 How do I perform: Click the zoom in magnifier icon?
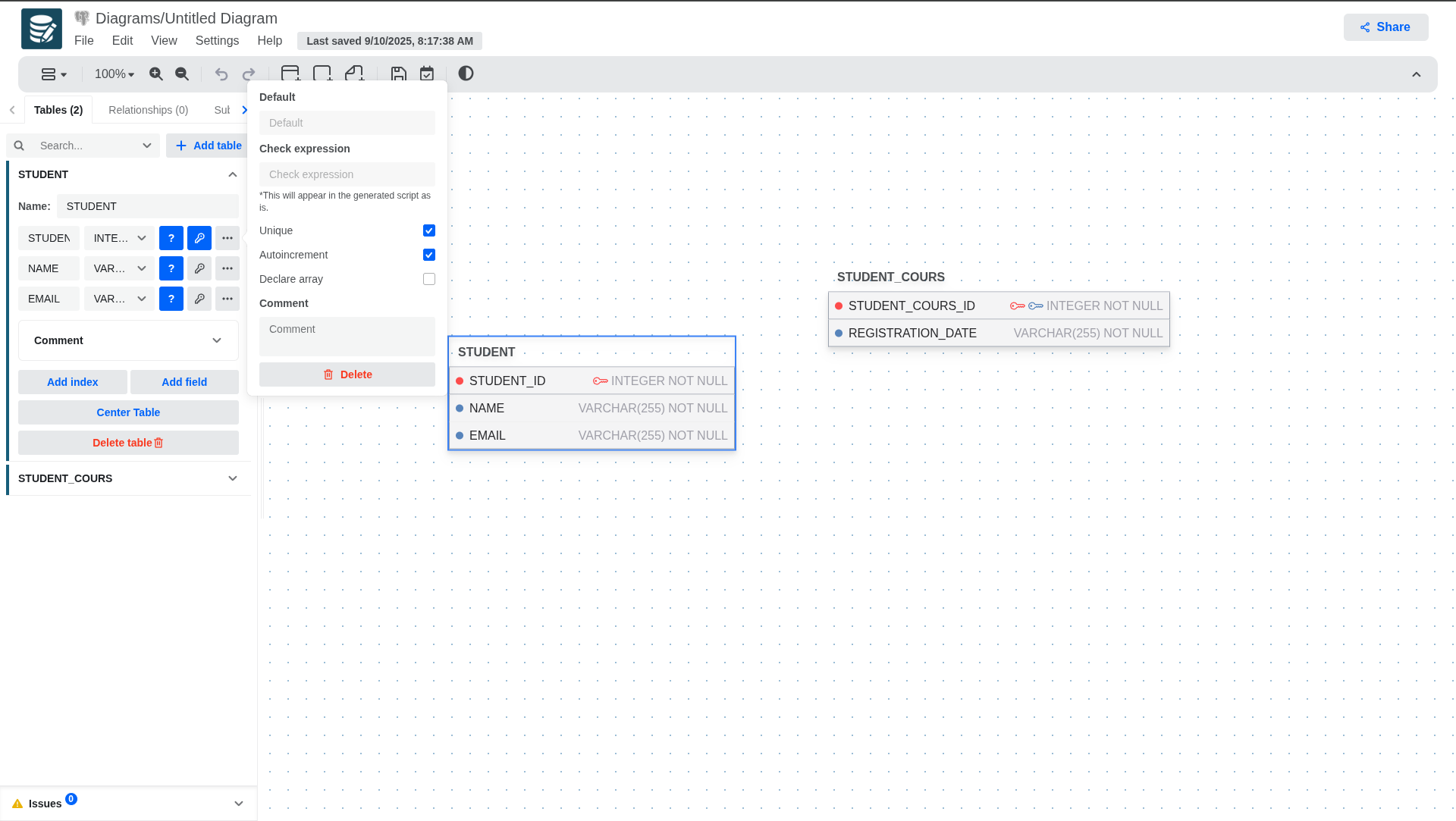point(156,74)
